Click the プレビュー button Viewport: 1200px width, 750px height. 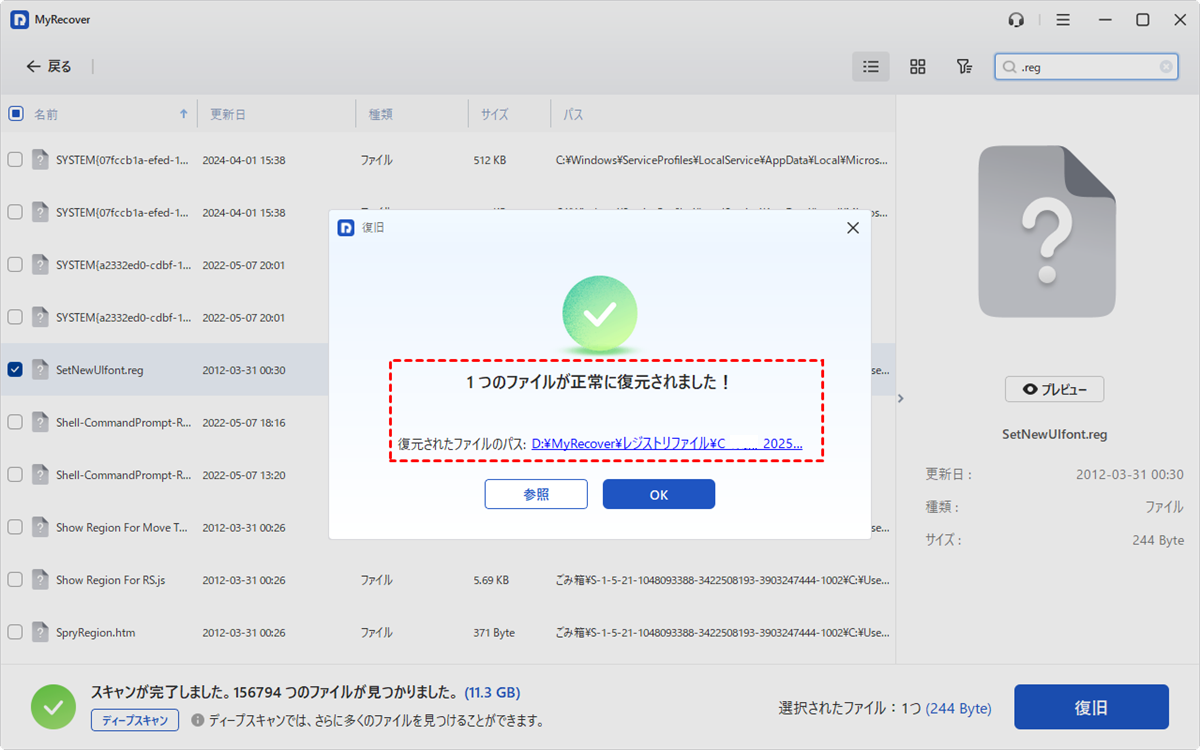click(x=1054, y=389)
